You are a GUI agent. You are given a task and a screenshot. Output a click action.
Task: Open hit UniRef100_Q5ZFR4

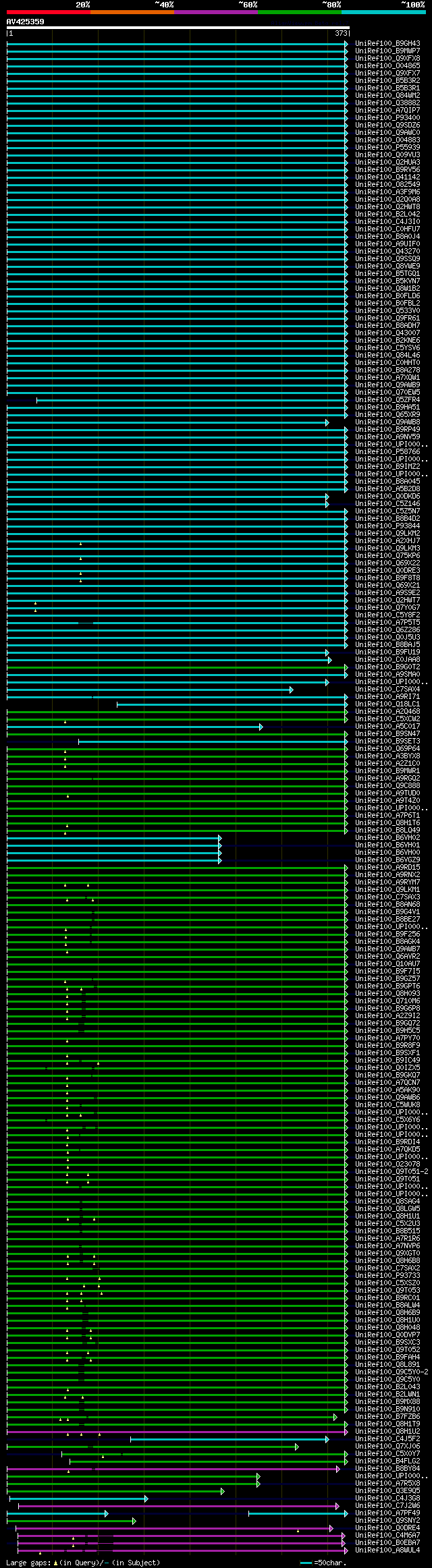(x=387, y=400)
